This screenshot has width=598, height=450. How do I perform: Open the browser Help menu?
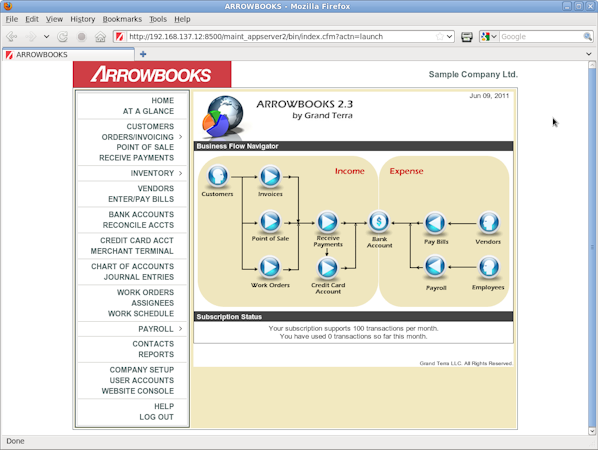182,19
